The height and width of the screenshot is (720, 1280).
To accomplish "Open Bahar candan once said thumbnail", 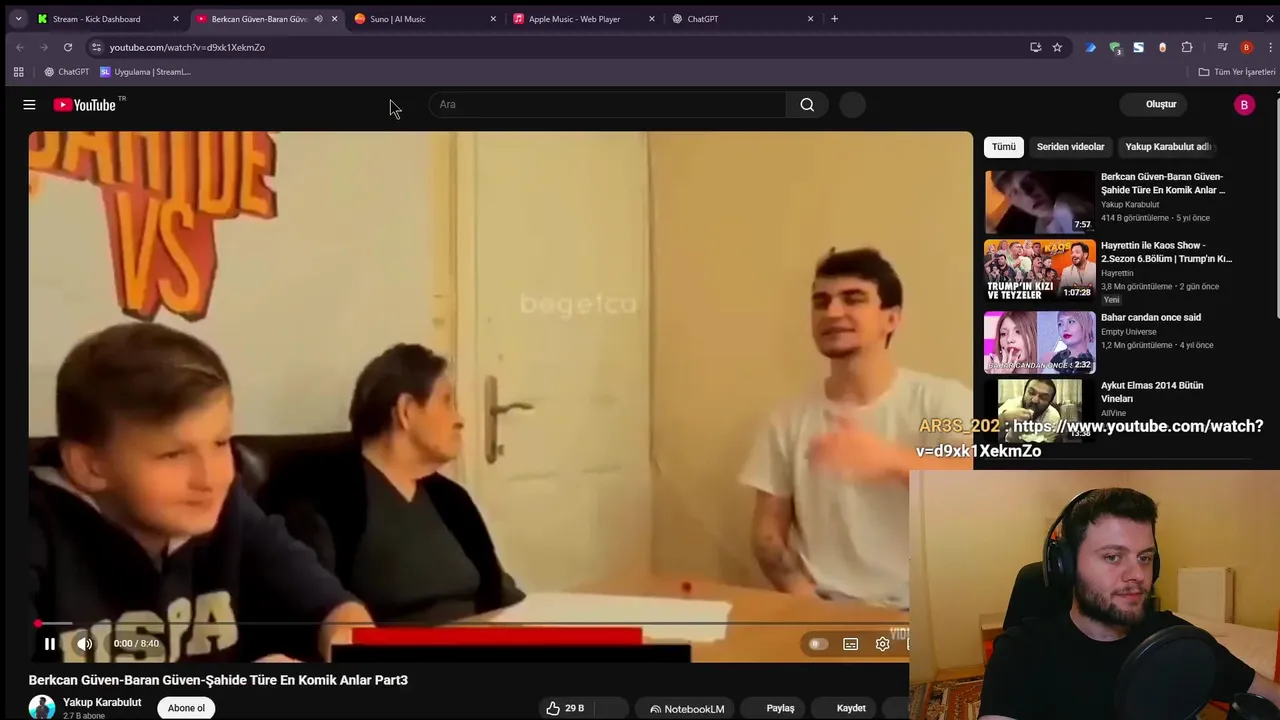I will point(1040,342).
